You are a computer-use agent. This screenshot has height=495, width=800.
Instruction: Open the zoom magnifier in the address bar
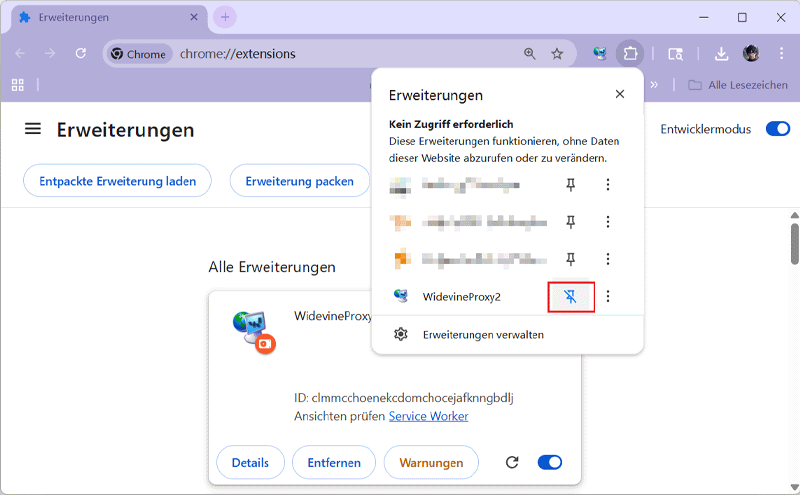(530, 54)
